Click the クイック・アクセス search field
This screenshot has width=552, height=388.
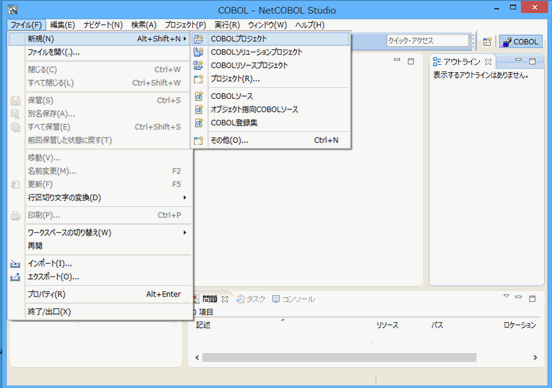point(428,40)
